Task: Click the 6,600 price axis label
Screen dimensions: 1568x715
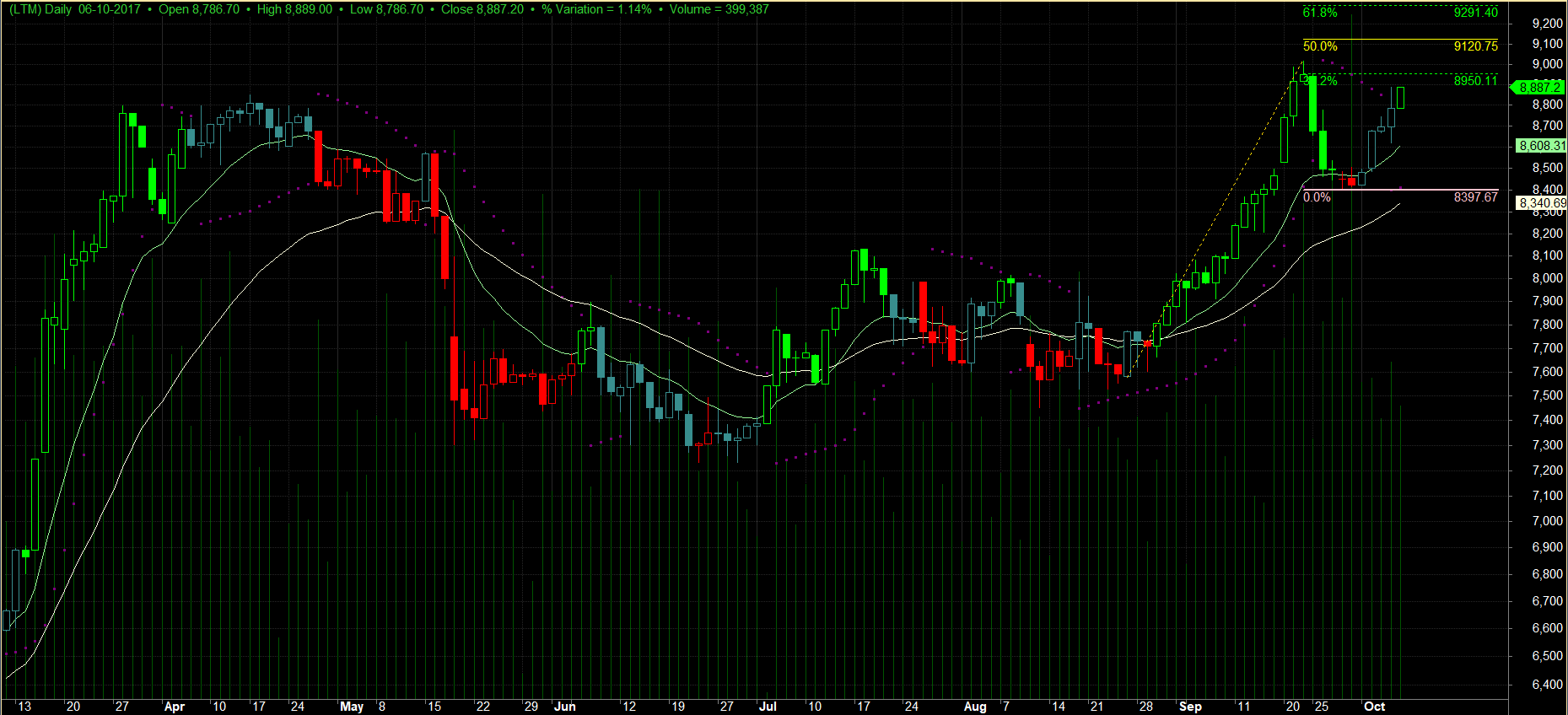Action: (x=1548, y=628)
